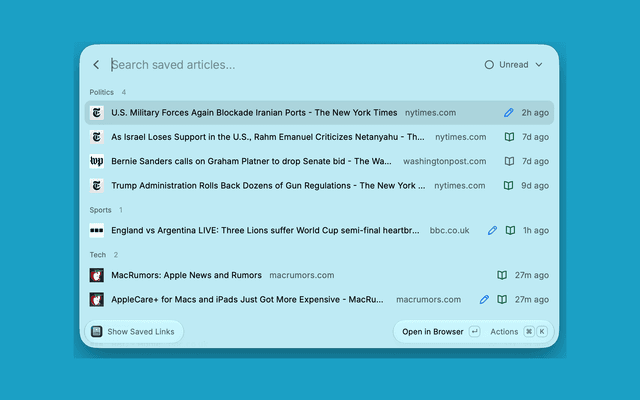The image size is (640, 400).
Task: Click the circle icon beside the Unread label
Action: pos(489,64)
